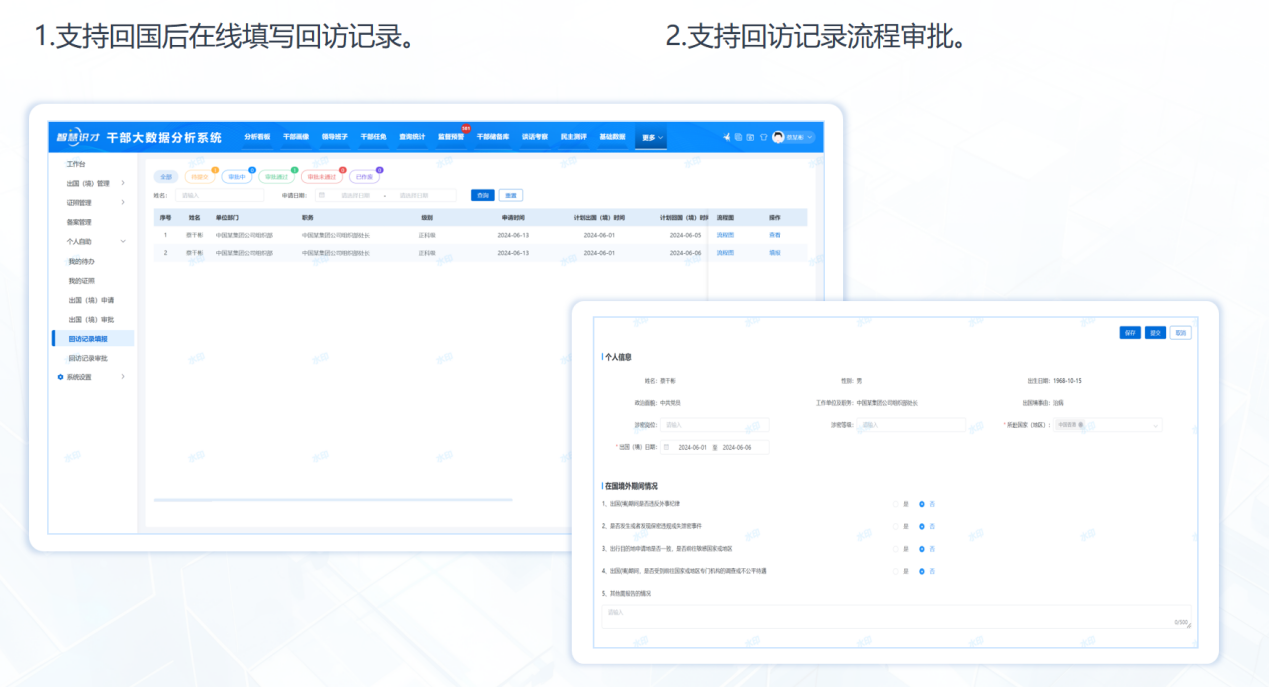Image resolution: width=1269 pixels, height=687 pixels.
Task: Click the calendar icon in 申请日期 filter
Action: click(322, 196)
